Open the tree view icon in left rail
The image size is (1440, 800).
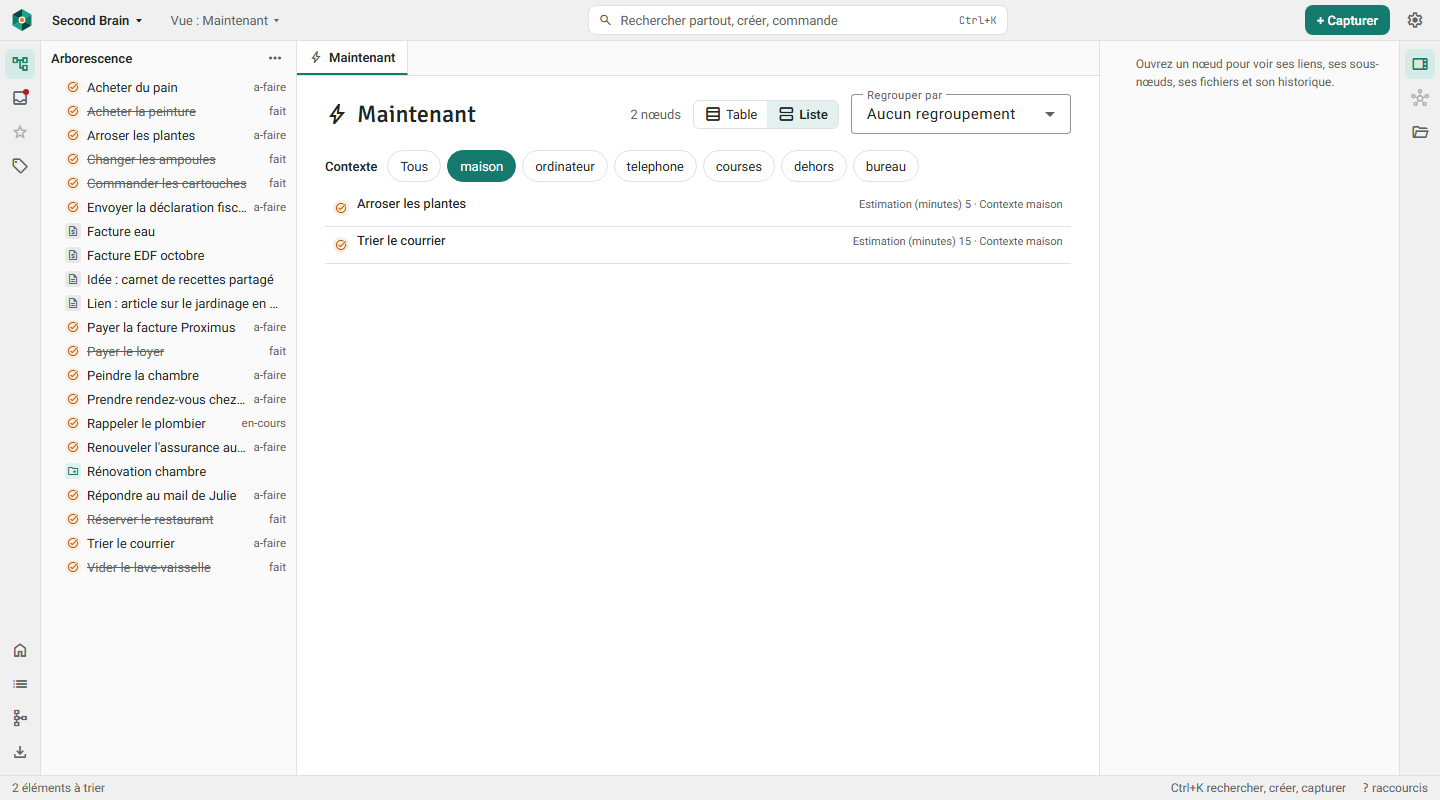click(20, 64)
